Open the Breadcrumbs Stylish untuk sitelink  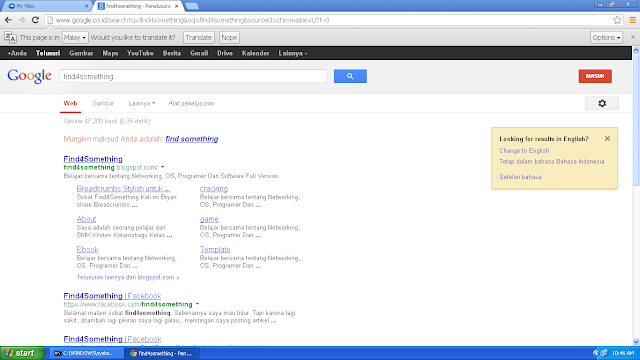coord(123,189)
